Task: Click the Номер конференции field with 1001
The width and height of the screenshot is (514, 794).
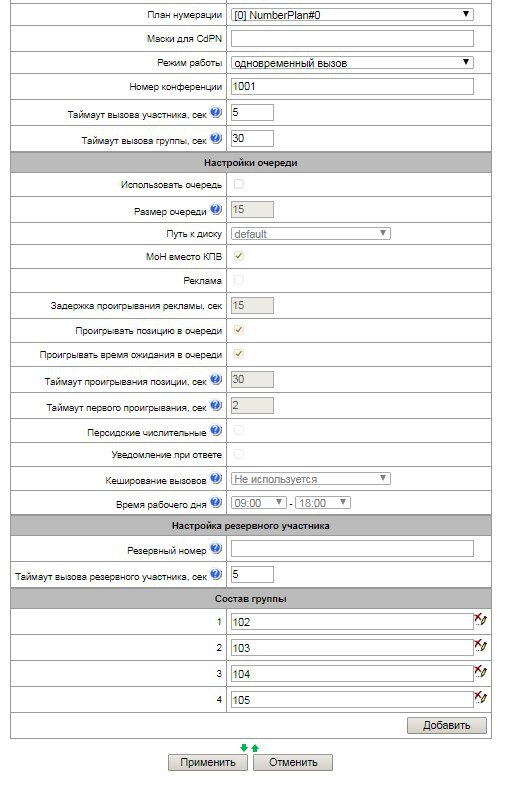Action: 352,86
